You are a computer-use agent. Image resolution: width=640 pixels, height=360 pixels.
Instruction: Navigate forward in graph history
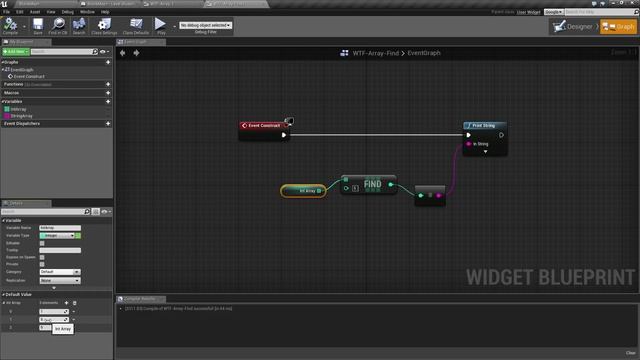point(136,53)
